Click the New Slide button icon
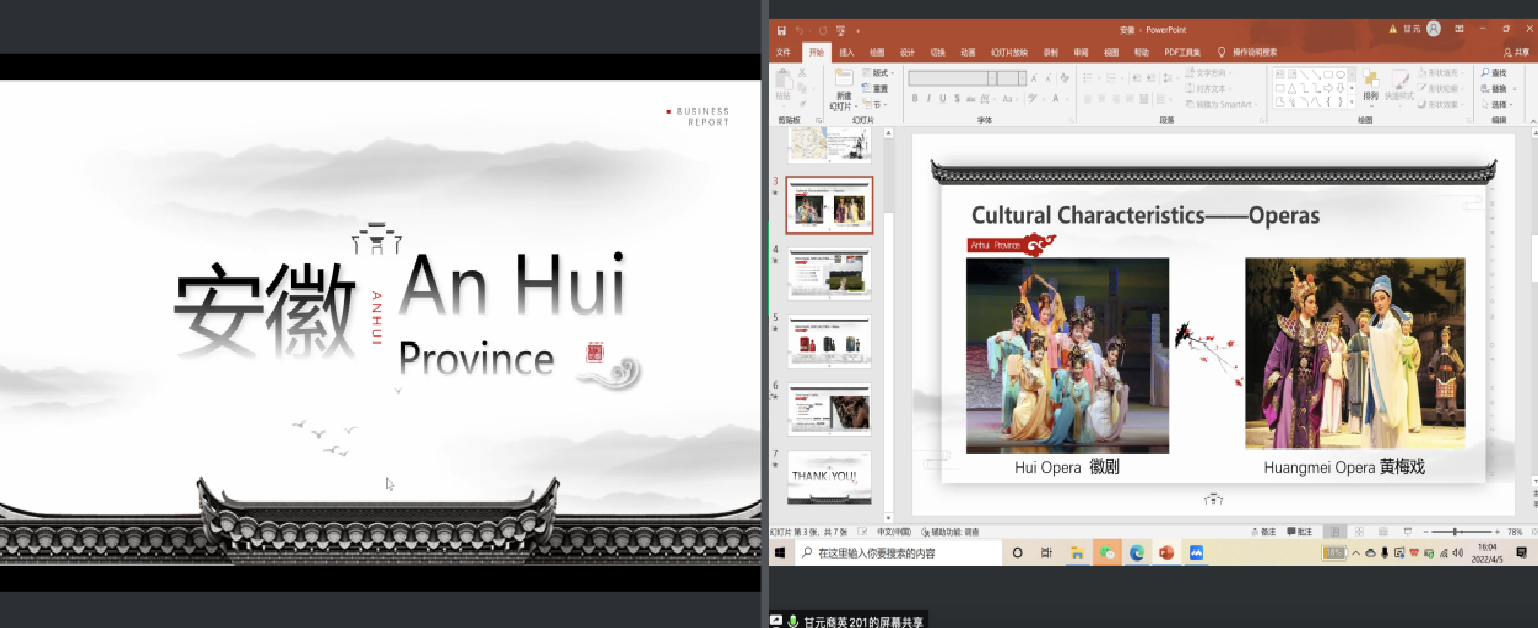 [x=844, y=79]
